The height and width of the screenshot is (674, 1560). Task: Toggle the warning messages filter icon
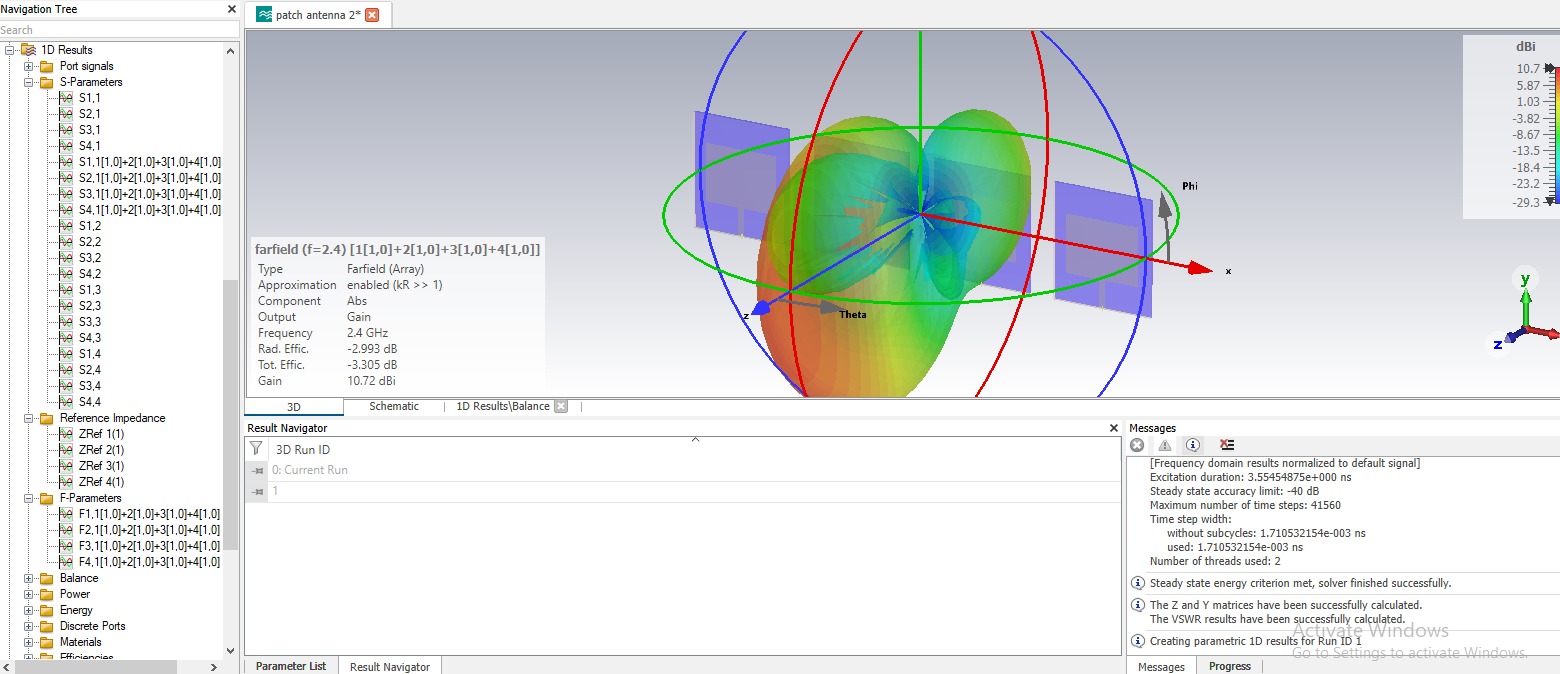tap(1164, 445)
